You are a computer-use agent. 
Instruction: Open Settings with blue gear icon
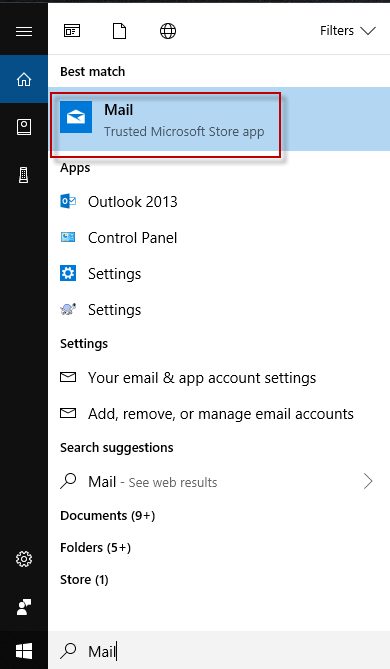(x=219, y=273)
